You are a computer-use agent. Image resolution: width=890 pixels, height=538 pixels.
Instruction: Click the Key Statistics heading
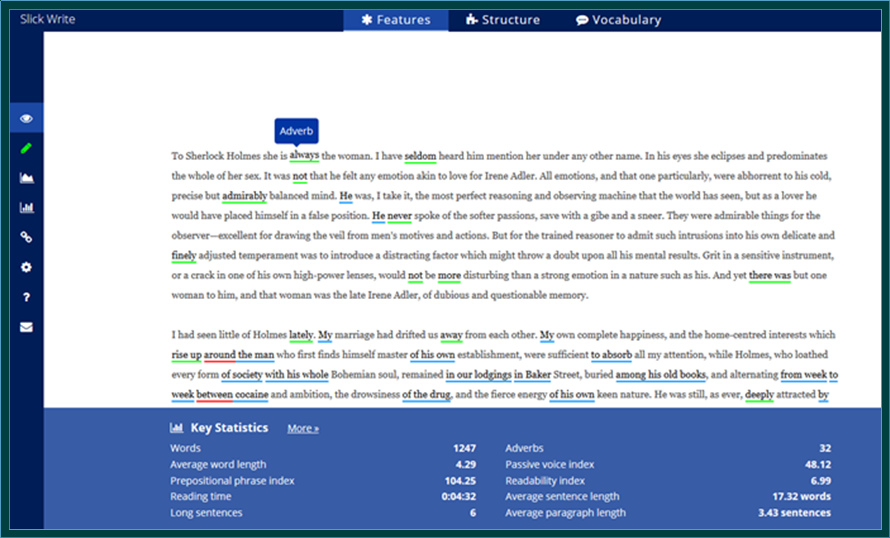pyautogui.click(x=229, y=428)
